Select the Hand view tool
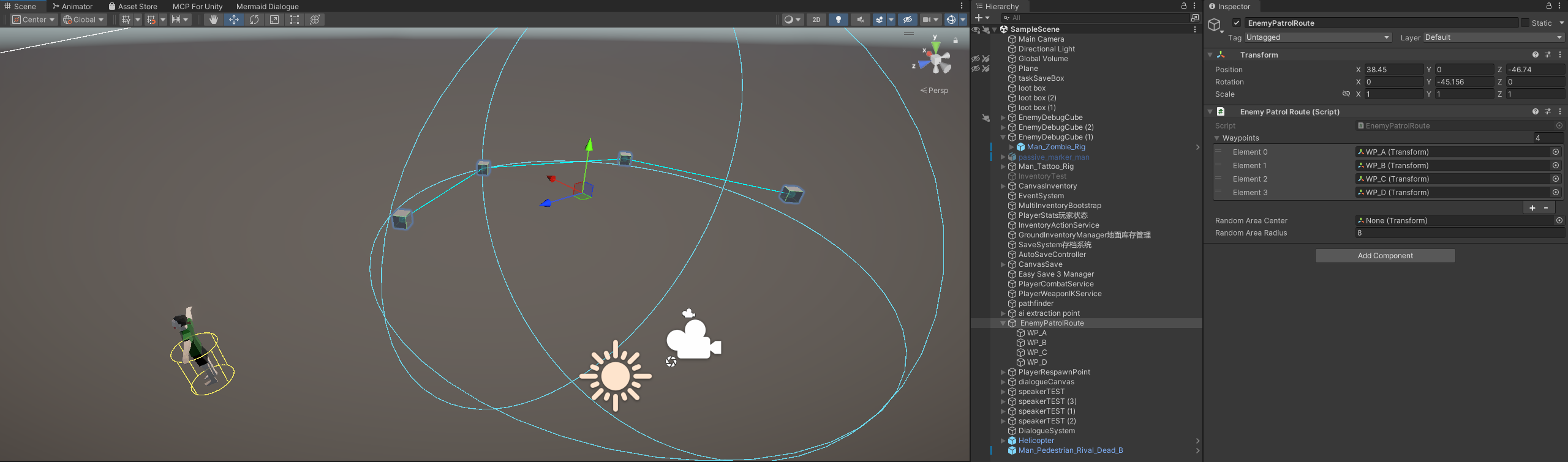 [213, 20]
